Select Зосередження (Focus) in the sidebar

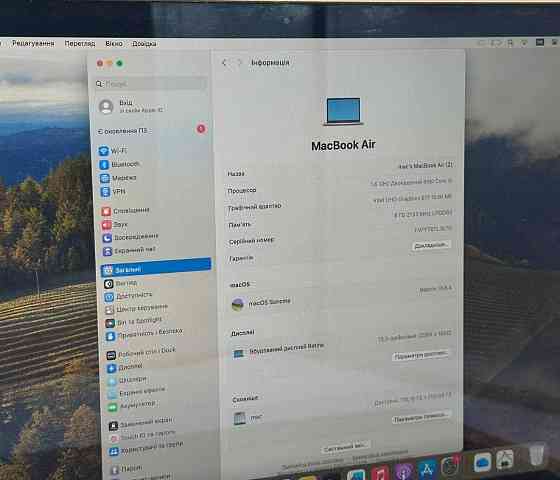tap(130, 237)
